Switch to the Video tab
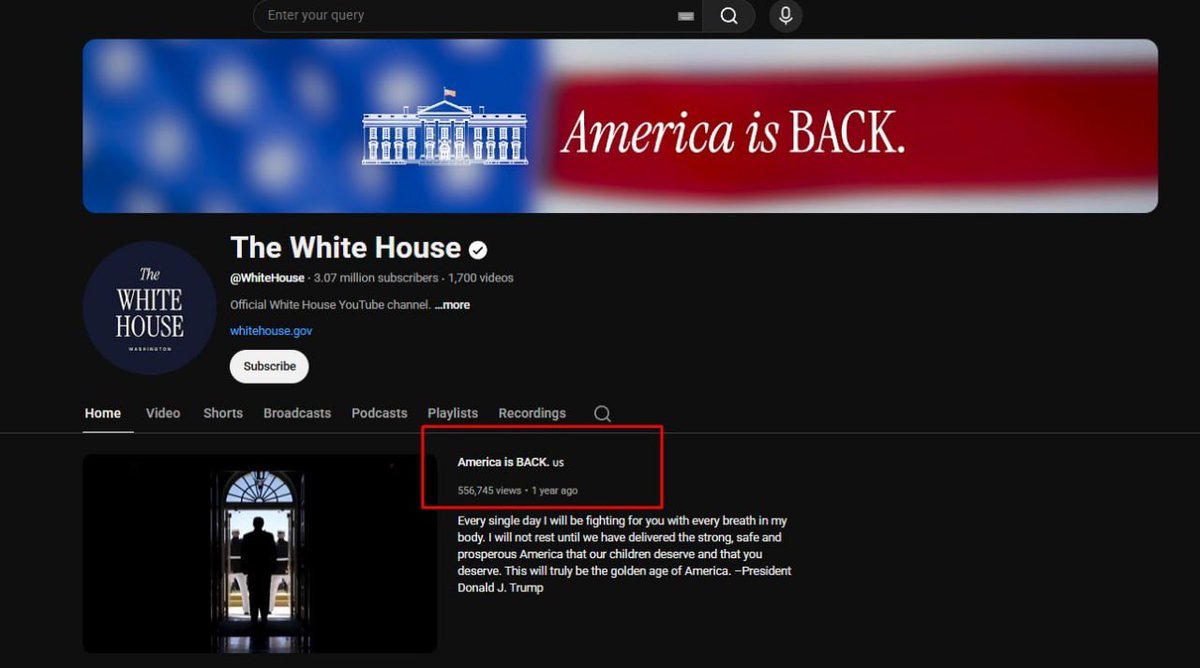The image size is (1200, 668). point(163,413)
